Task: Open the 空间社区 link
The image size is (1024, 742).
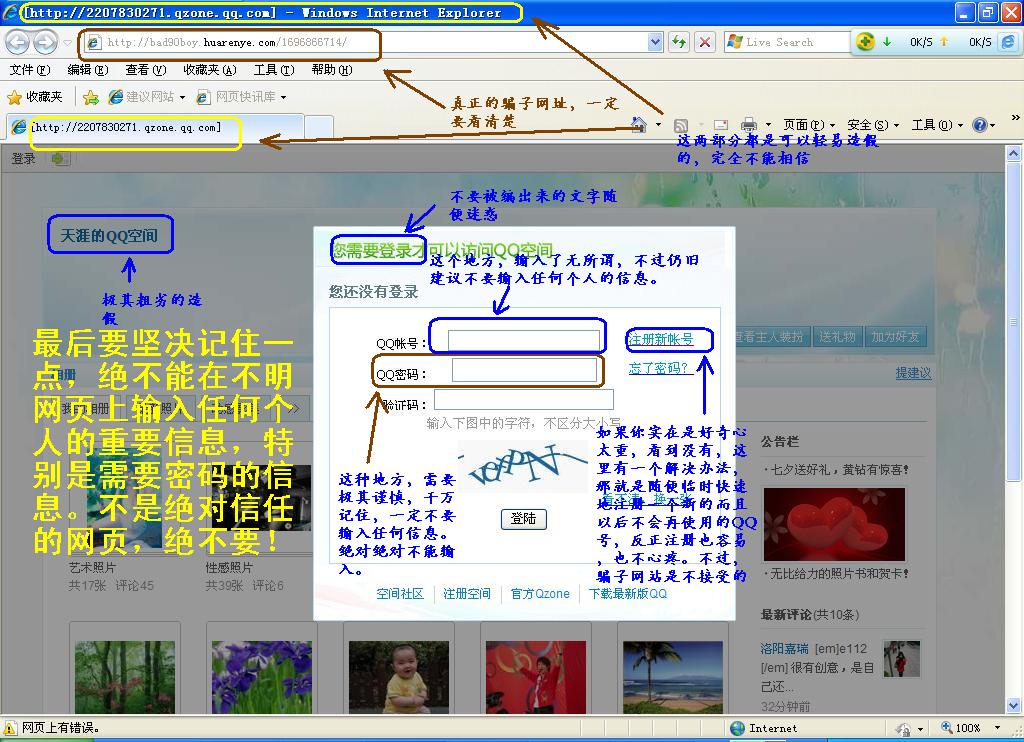Action: [x=400, y=594]
